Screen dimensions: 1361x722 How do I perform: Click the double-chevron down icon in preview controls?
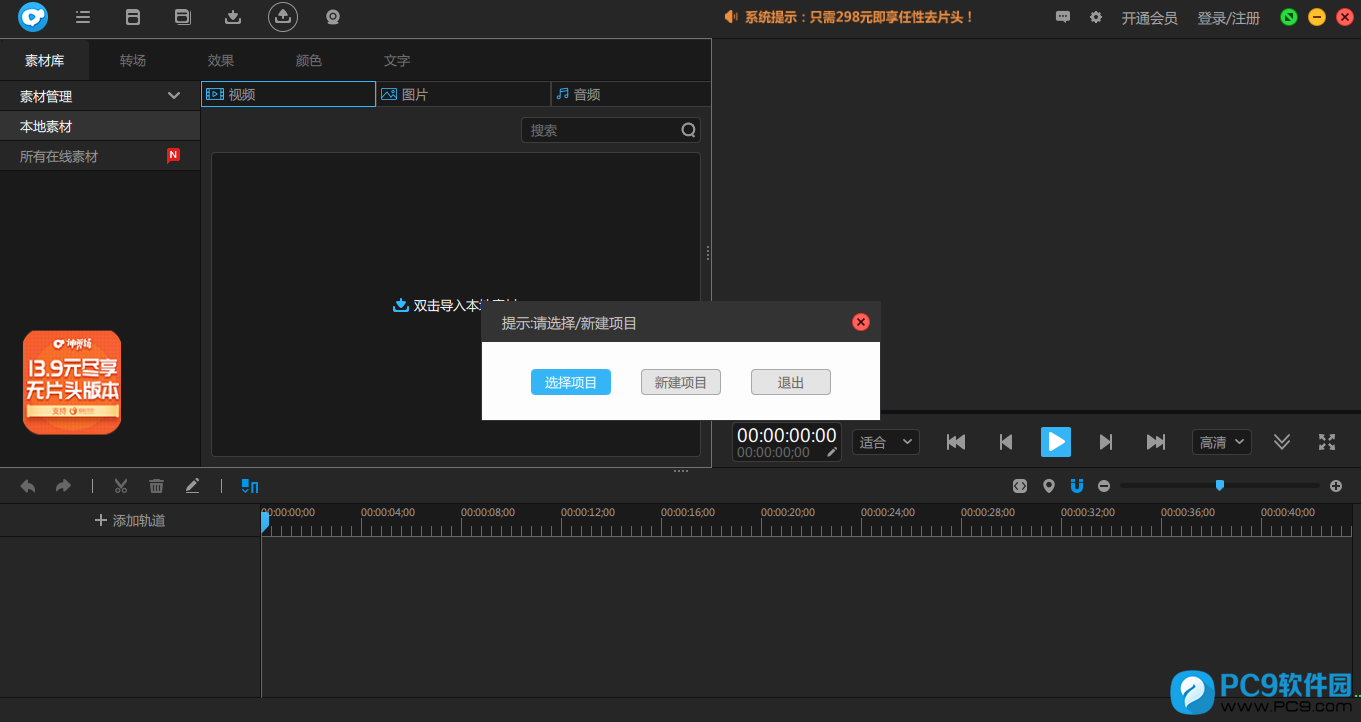click(1282, 442)
